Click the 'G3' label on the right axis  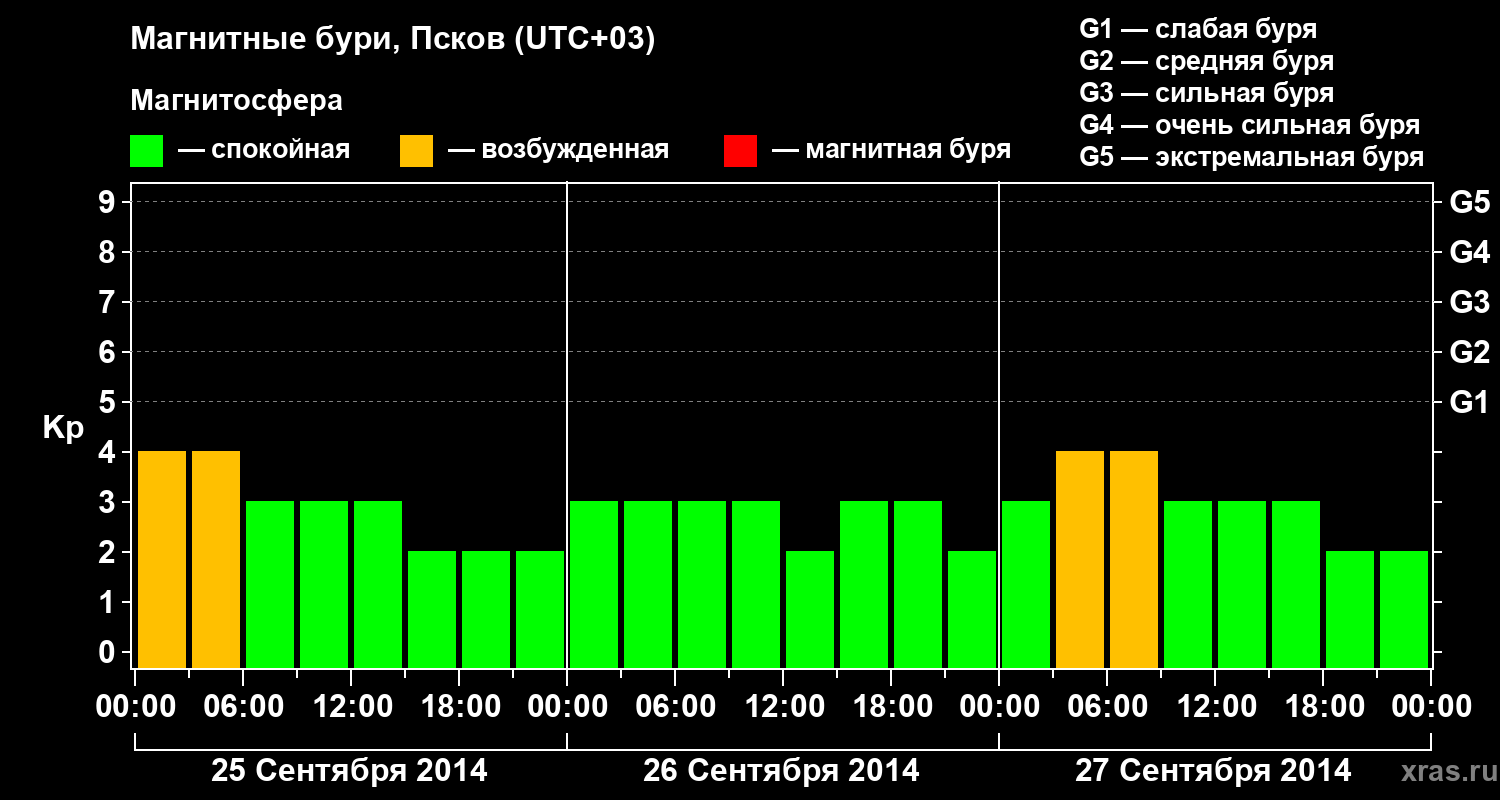pyautogui.click(x=1469, y=302)
